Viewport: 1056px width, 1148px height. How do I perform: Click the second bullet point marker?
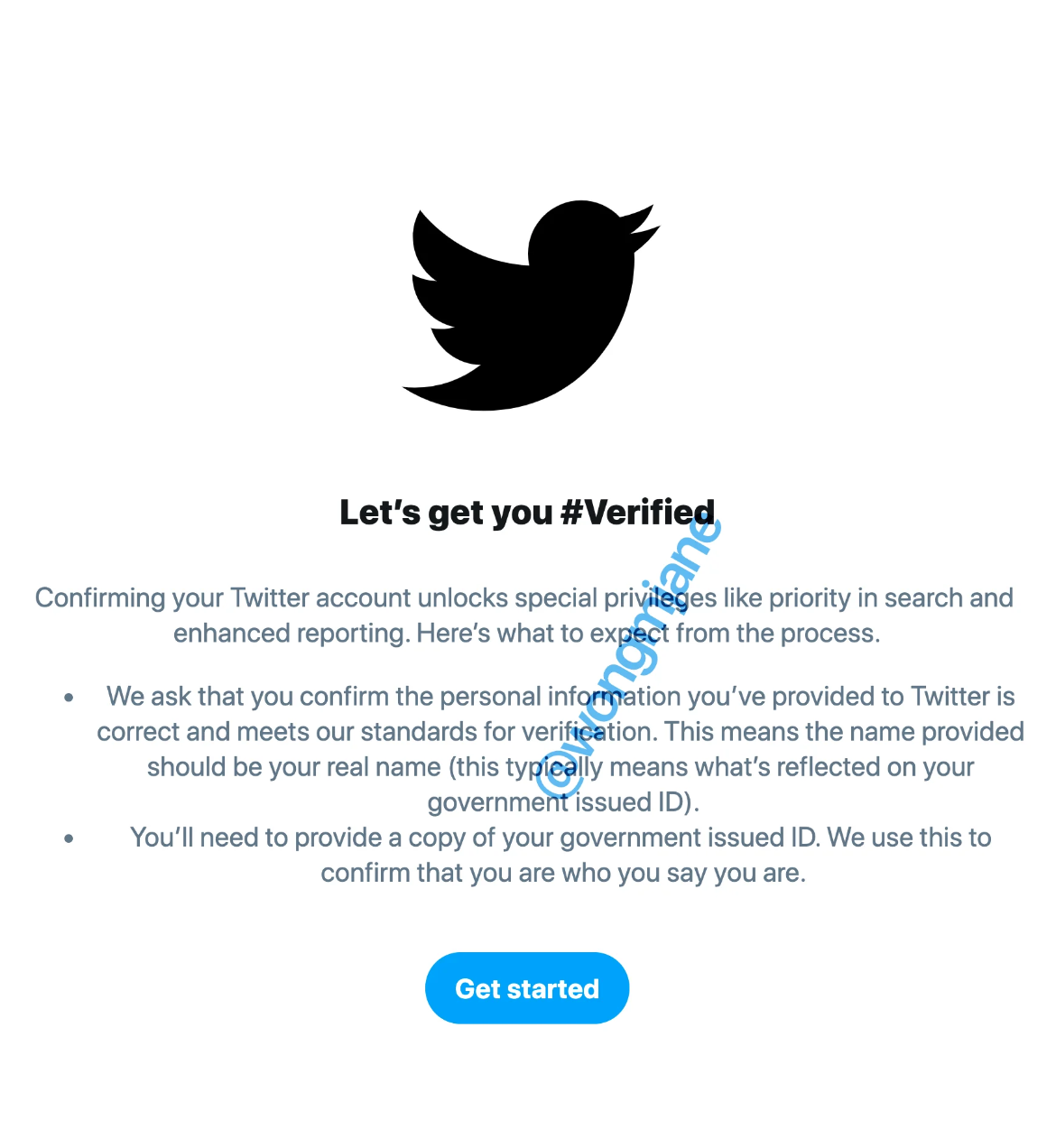(x=69, y=838)
